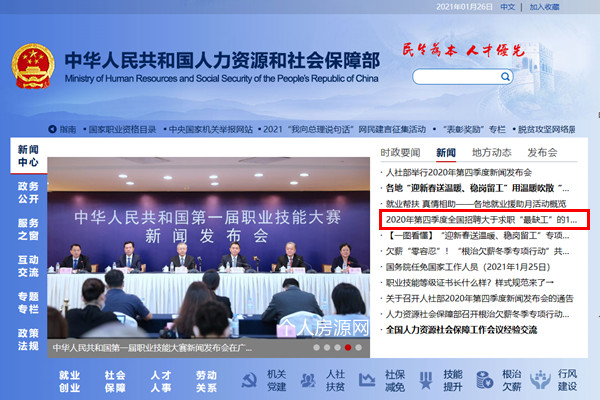Open news 职业技能等级证书长什么样
Image resolution: width=600 pixels, height=400 pixels.
pyautogui.click(x=470, y=282)
